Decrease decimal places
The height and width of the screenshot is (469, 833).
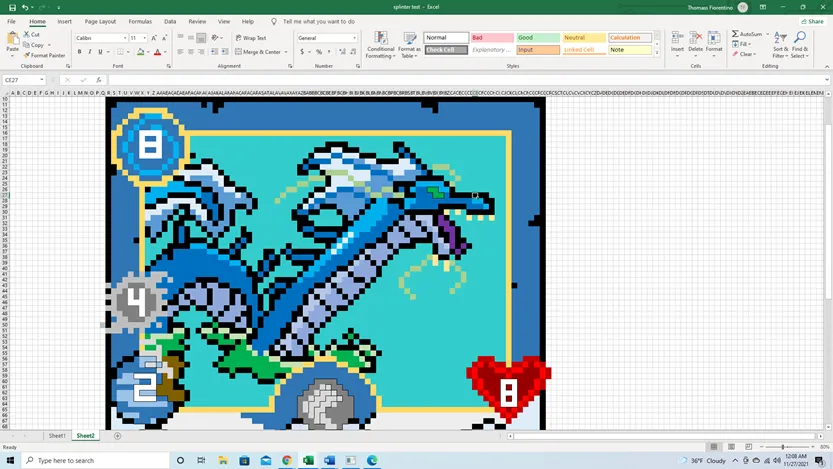354,52
